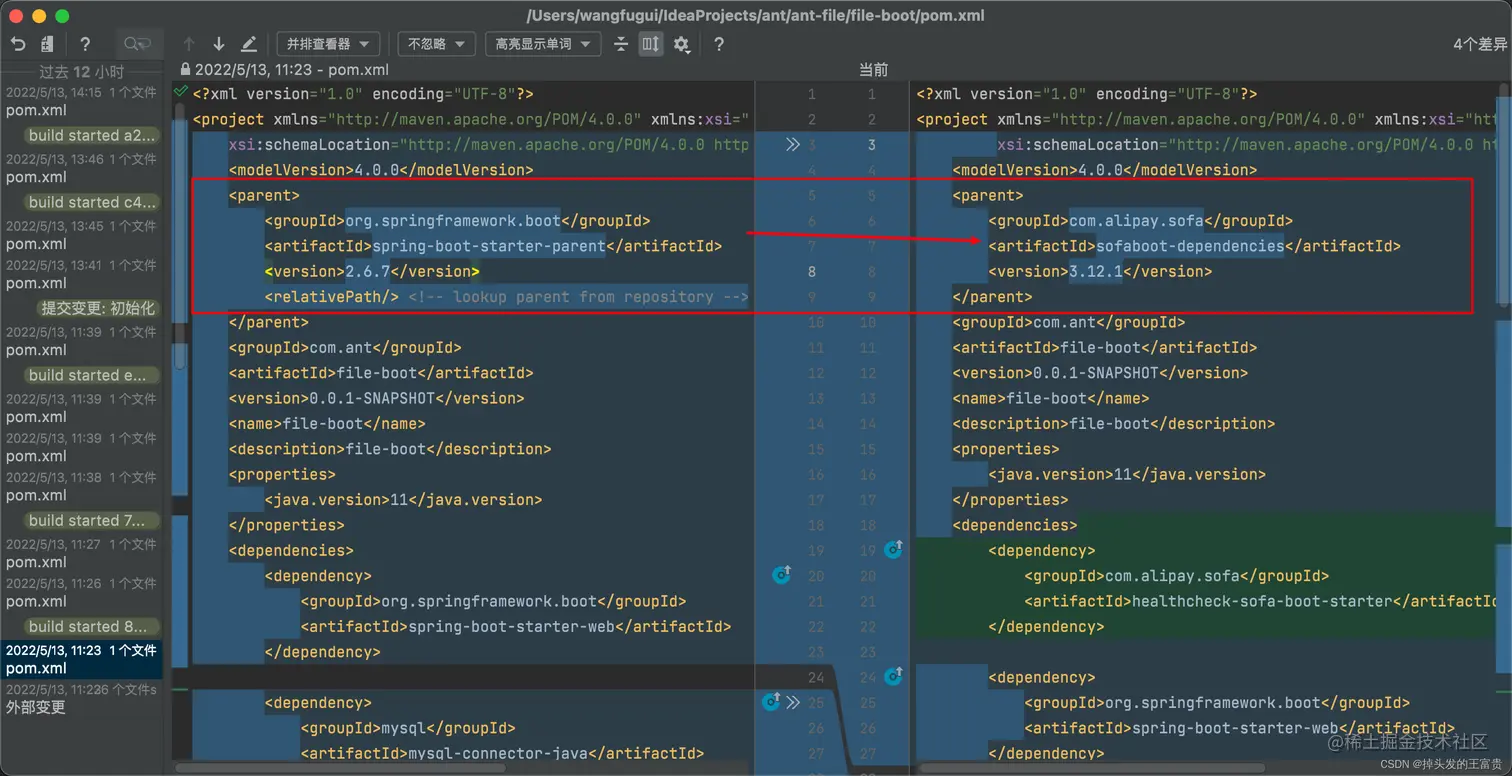Screen dimensions: 1512x776
Task: Click the java.version line in the right pane
Action: [x=1127, y=474]
